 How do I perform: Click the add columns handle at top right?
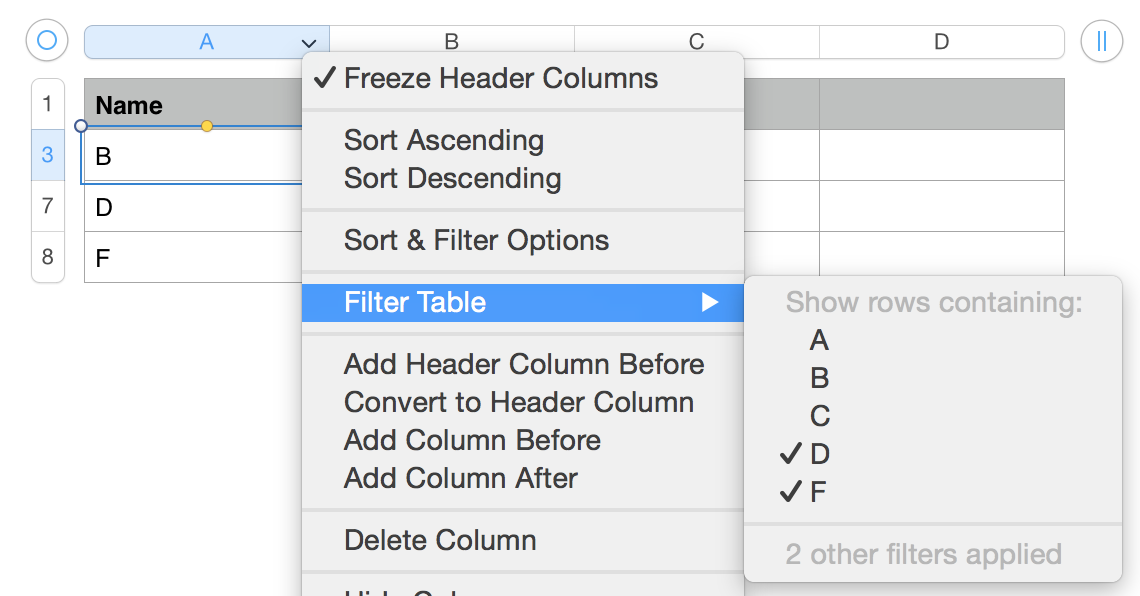[x=1101, y=42]
